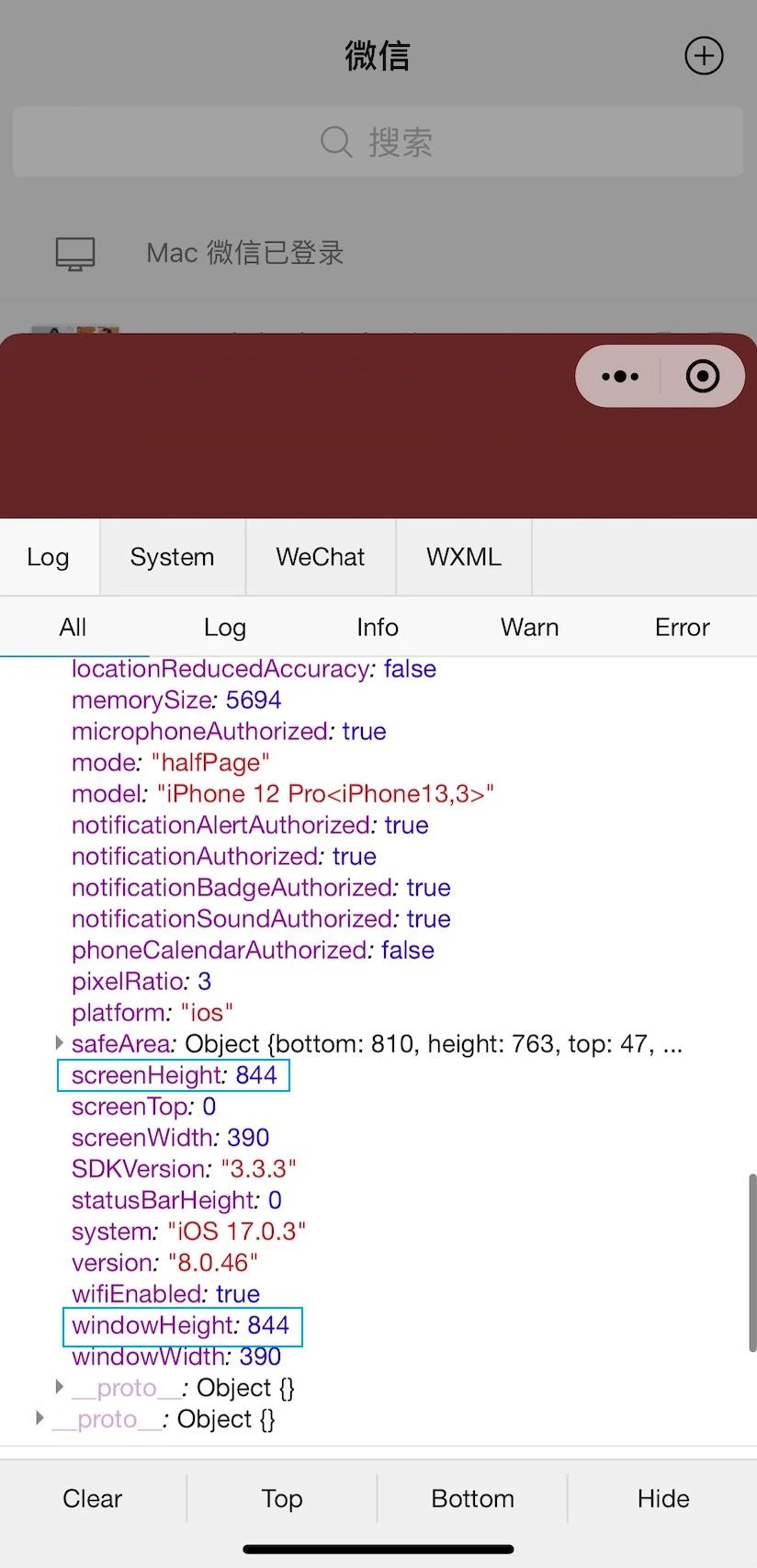This screenshot has height=1568, width=757.
Task: Click the search magnifier icon
Action: coord(336,142)
